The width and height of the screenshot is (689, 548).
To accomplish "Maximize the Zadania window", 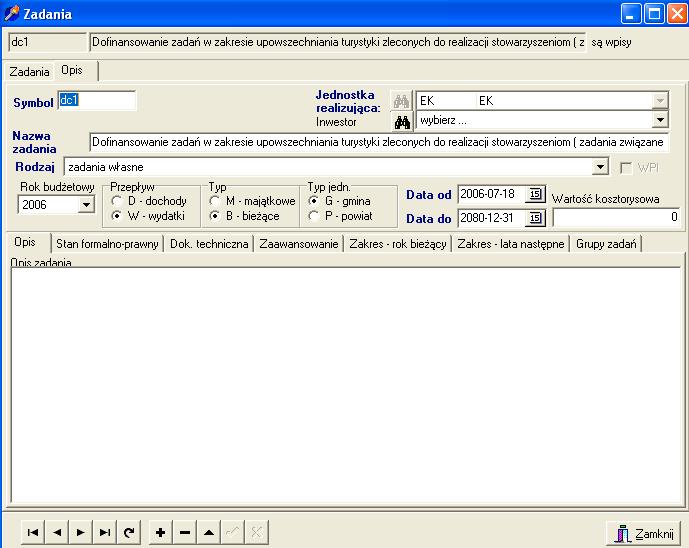I will click(x=654, y=14).
